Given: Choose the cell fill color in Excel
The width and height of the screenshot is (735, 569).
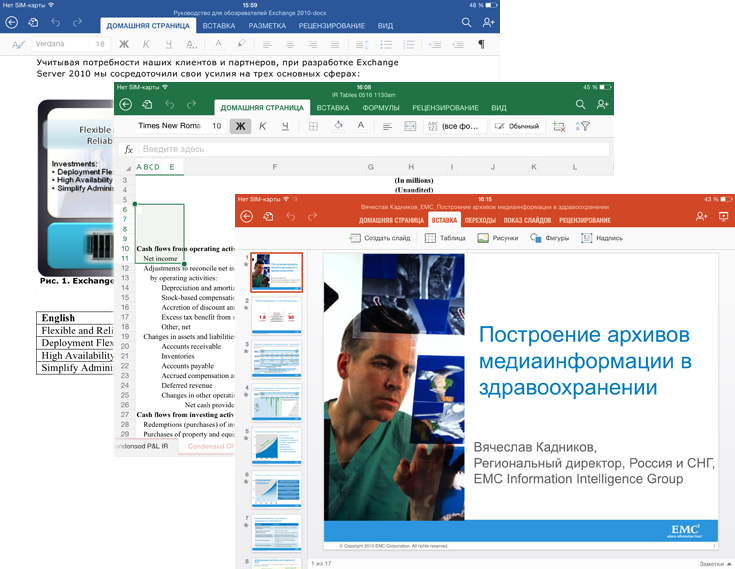Looking at the screenshot, I should click(338, 126).
